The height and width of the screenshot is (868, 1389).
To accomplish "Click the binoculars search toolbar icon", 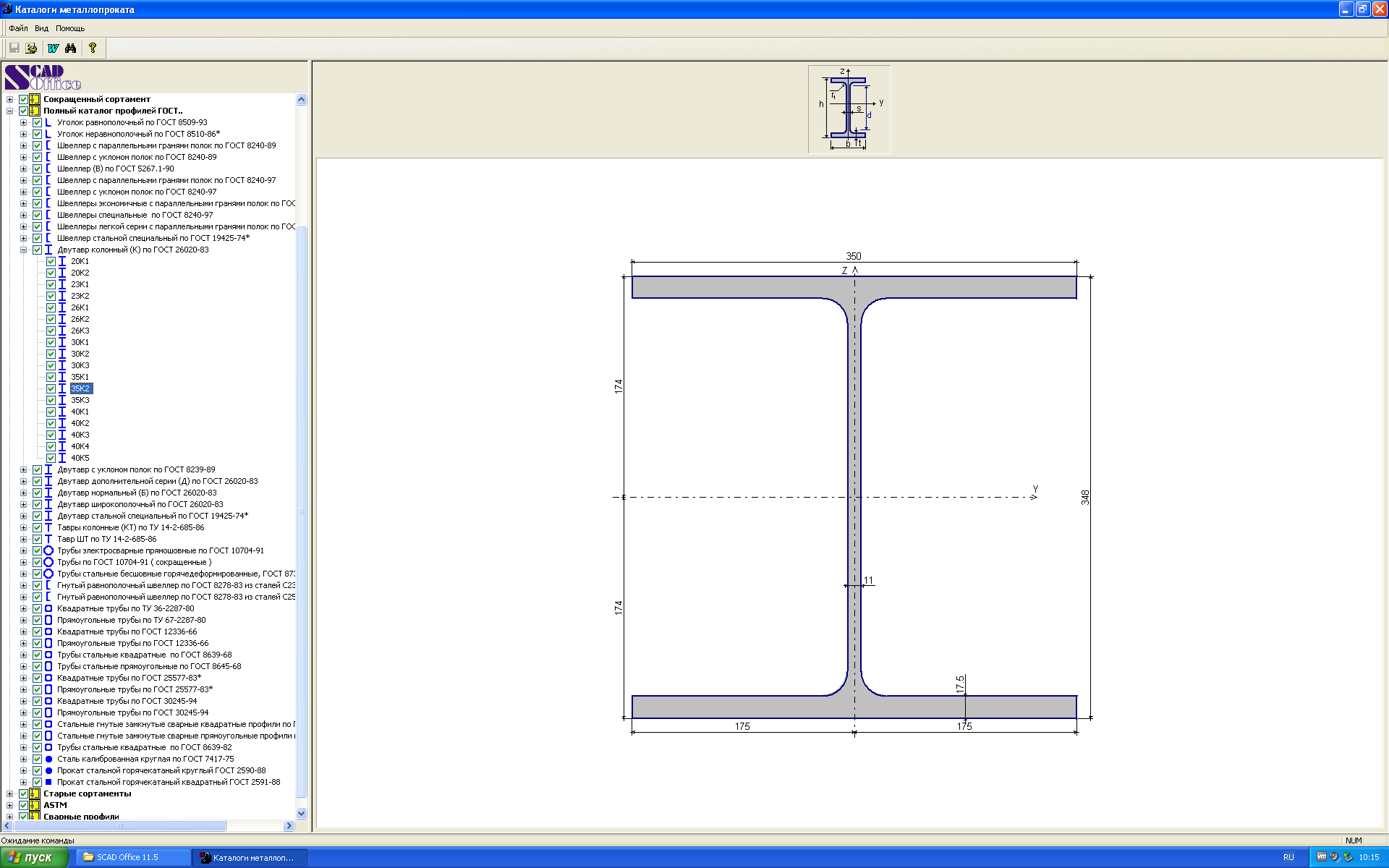I will tap(70, 48).
